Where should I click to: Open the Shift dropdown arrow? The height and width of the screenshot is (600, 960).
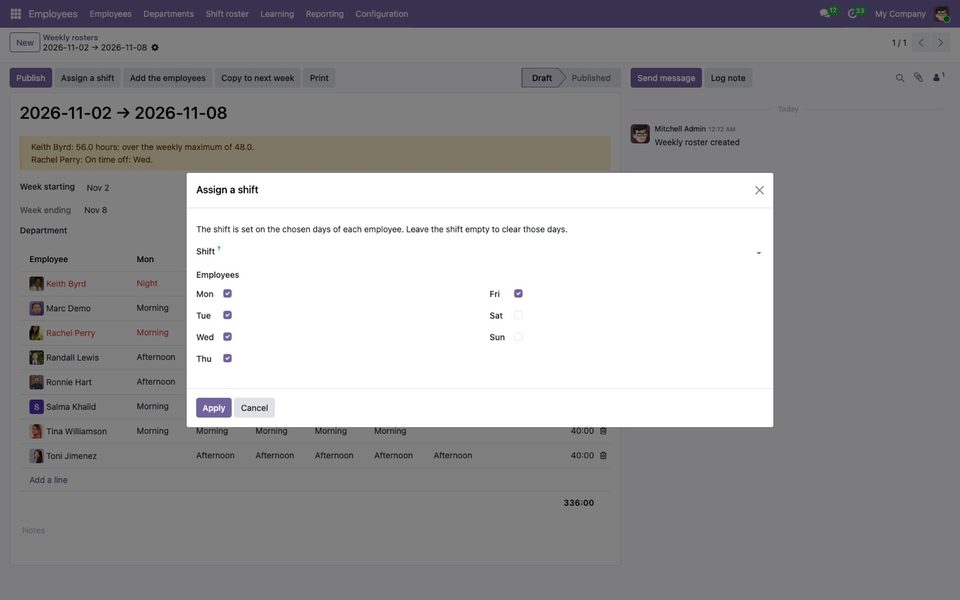(x=759, y=253)
